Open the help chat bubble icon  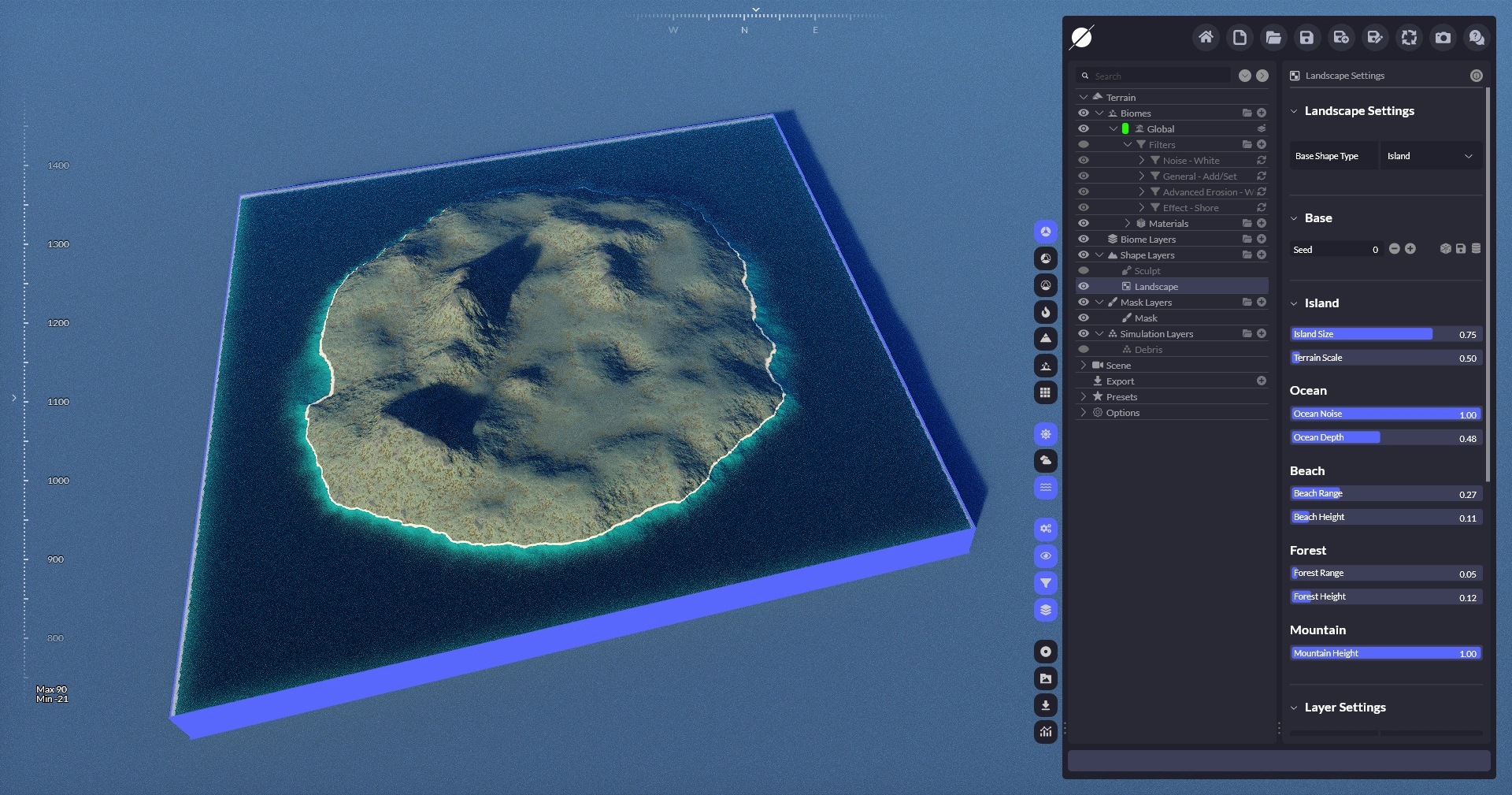tap(1477, 37)
